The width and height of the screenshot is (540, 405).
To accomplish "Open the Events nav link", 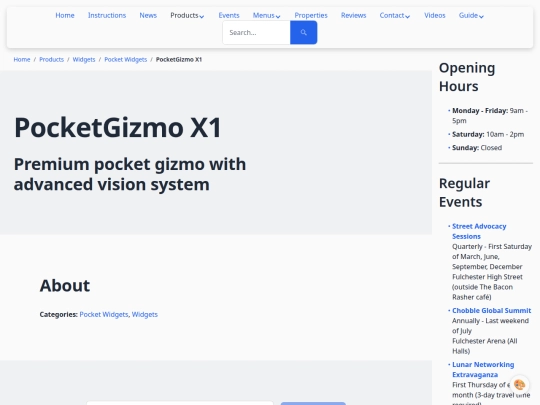I will pos(229,15).
